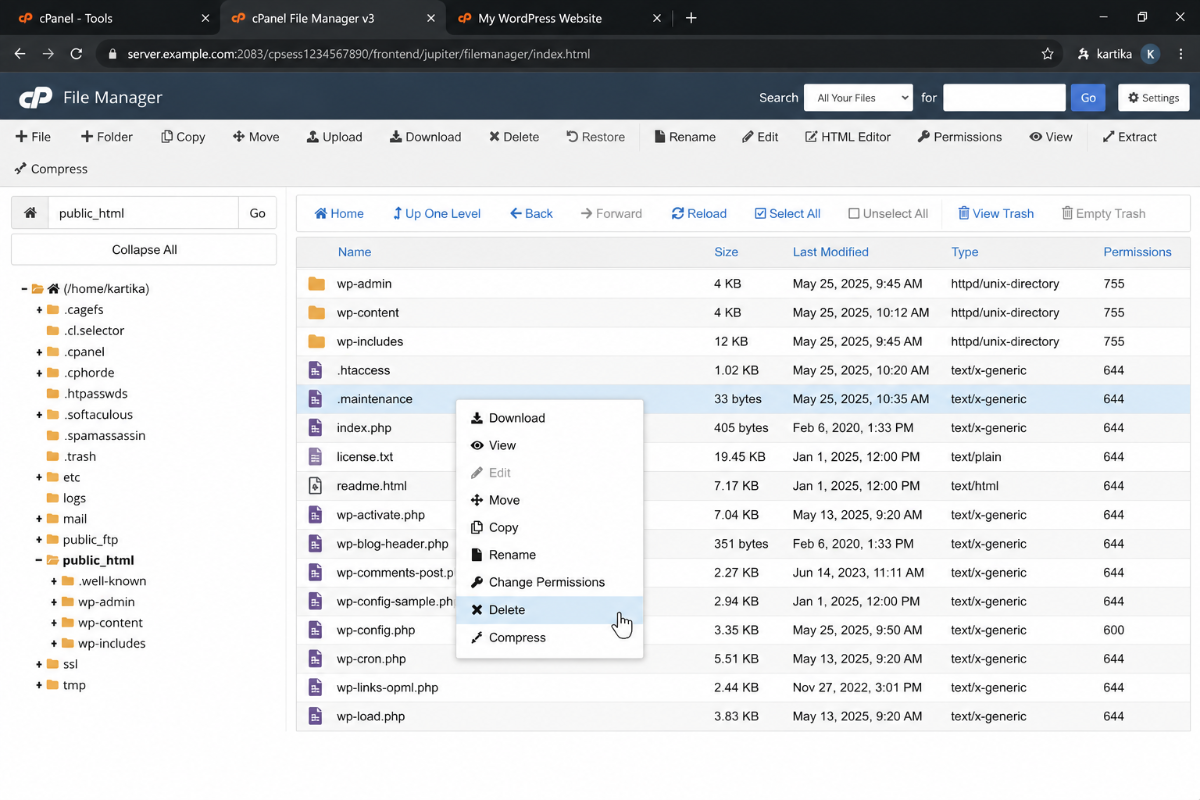1200x800 pixels.
Task: Choose View from the context menu
Action: tap(549, 446)
